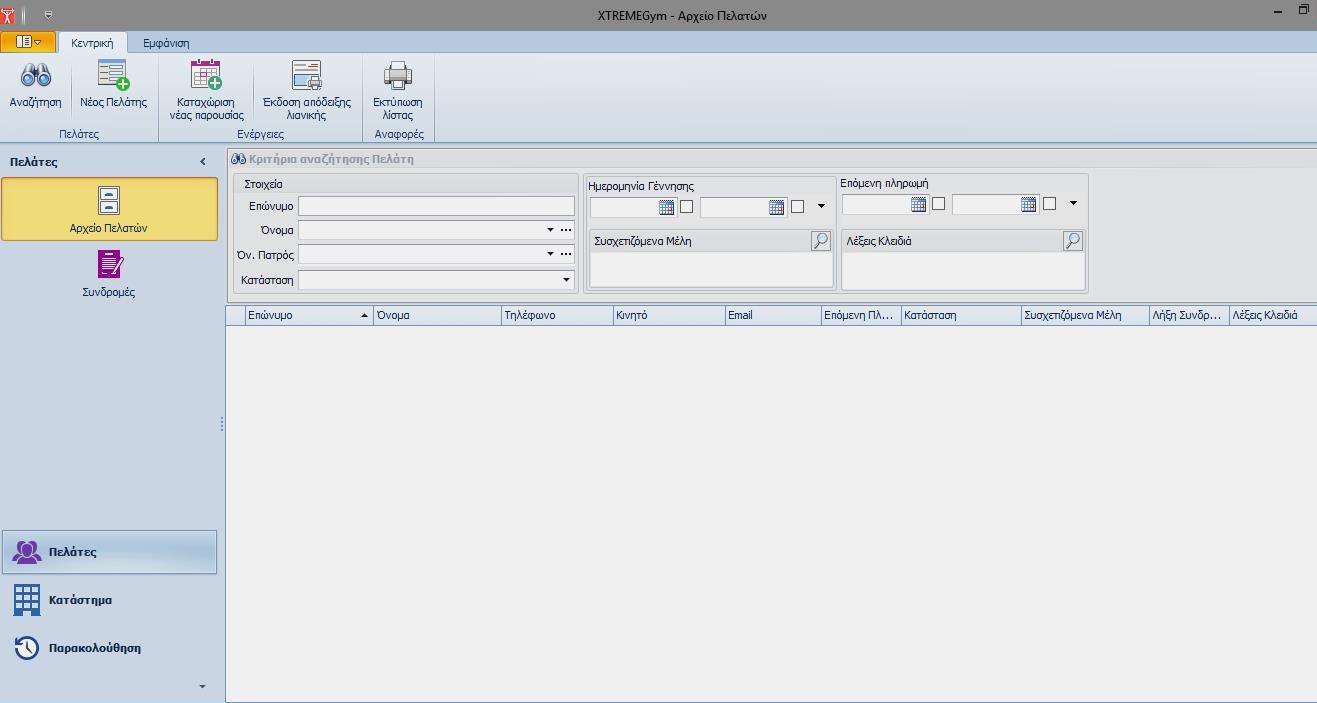Viewport: 1317px width, 703px height.
Task: Open the Όνομα field dropdown arrow
Action: (550, 230)
